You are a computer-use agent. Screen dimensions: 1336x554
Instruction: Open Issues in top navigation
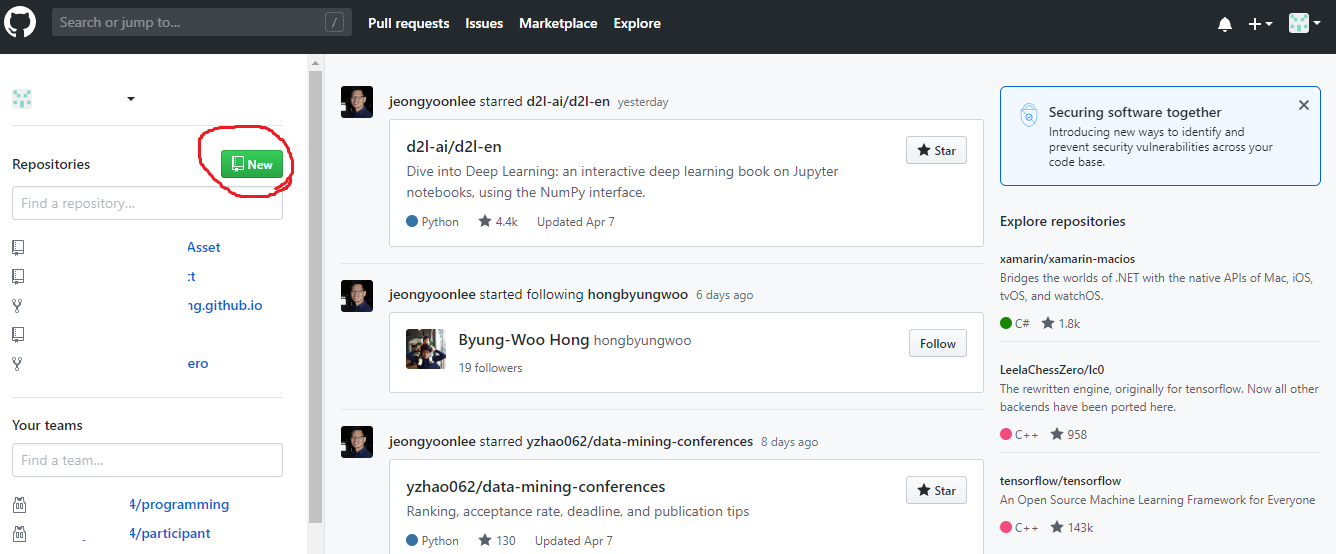[x=484, y=23]
